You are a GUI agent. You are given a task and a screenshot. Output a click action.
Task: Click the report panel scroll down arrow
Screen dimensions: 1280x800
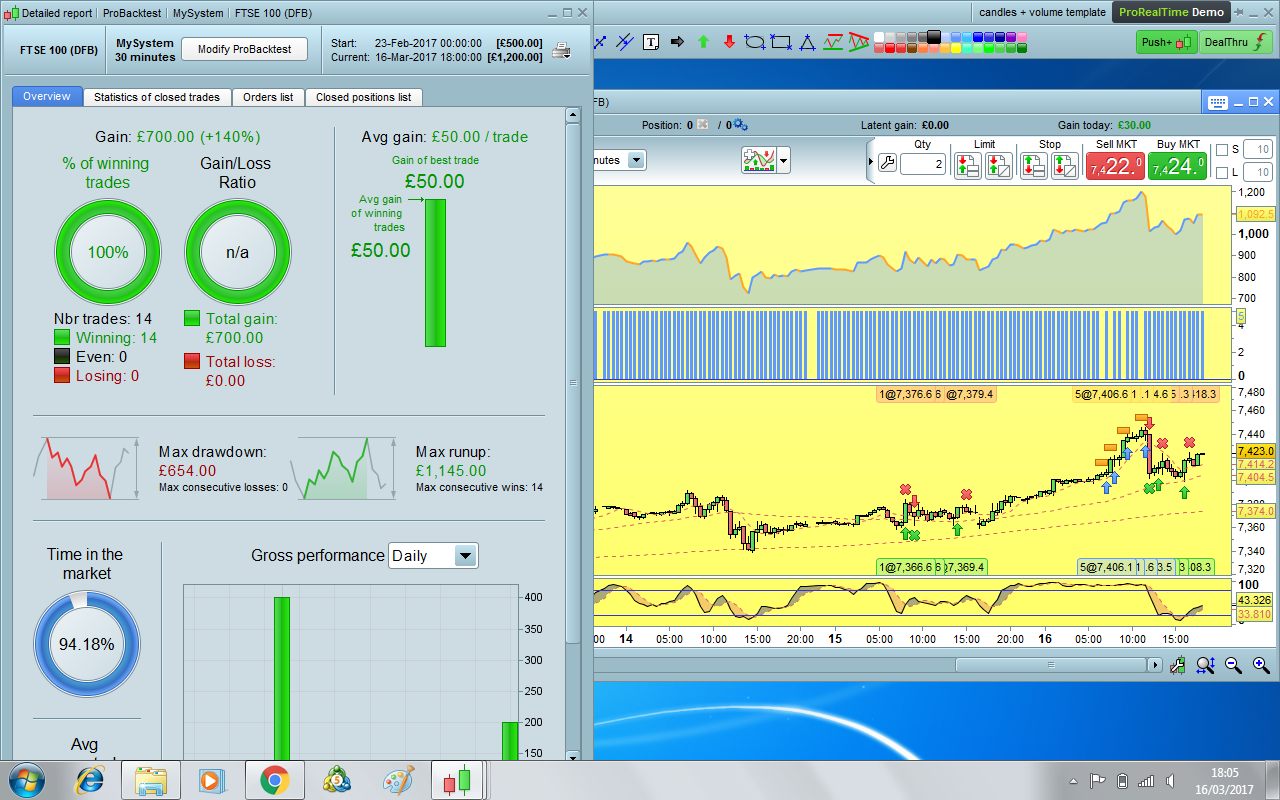click(x=573, y=755)
